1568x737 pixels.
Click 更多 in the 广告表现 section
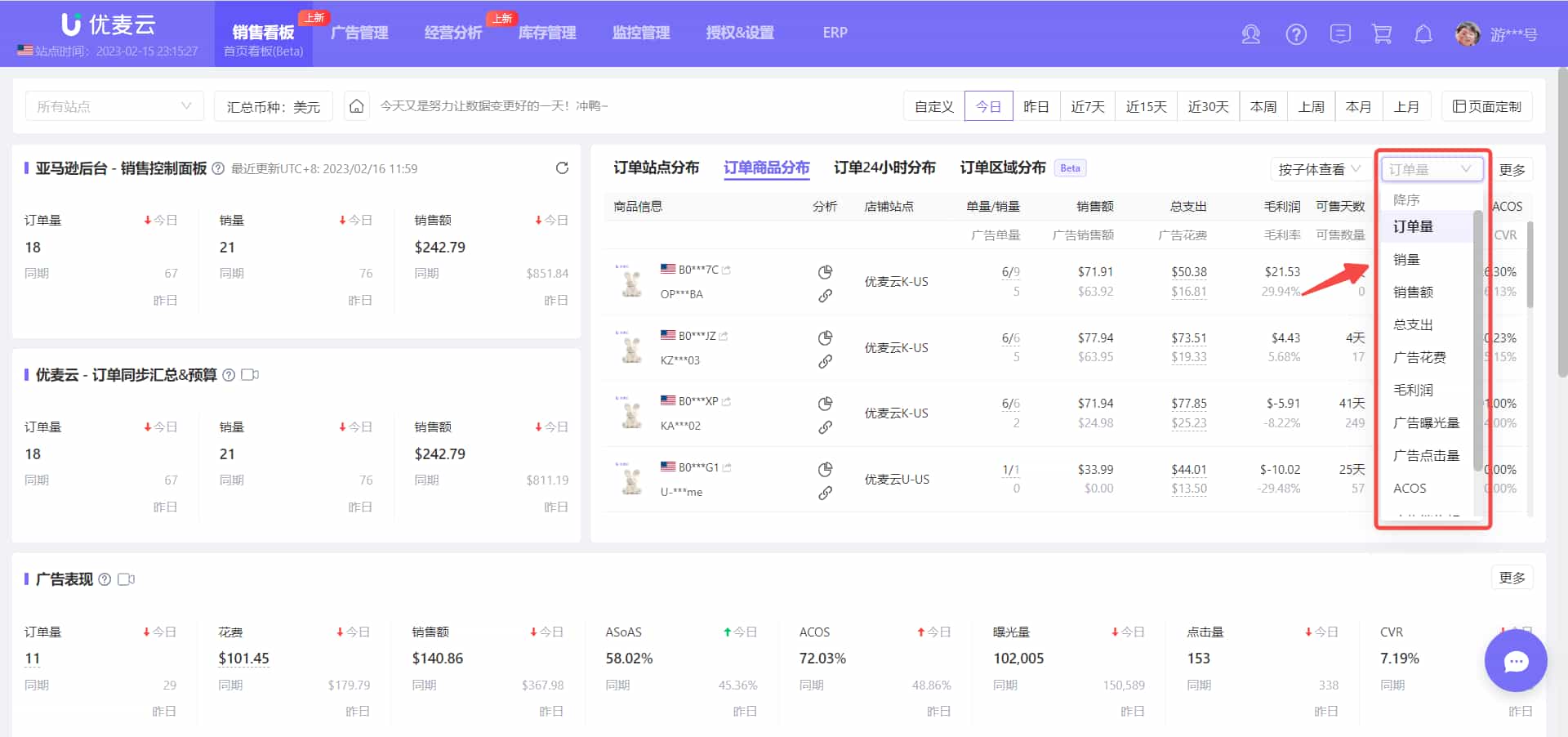click(x=1512, y=578)
